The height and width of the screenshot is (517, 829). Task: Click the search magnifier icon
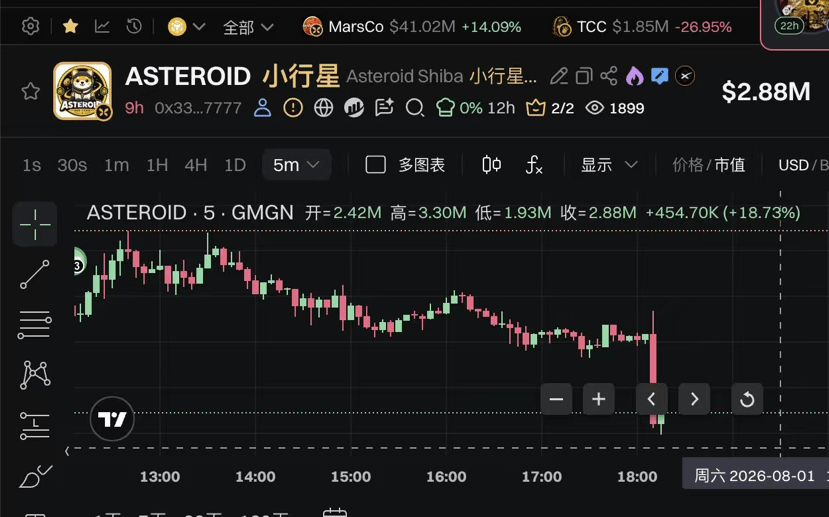415,108
